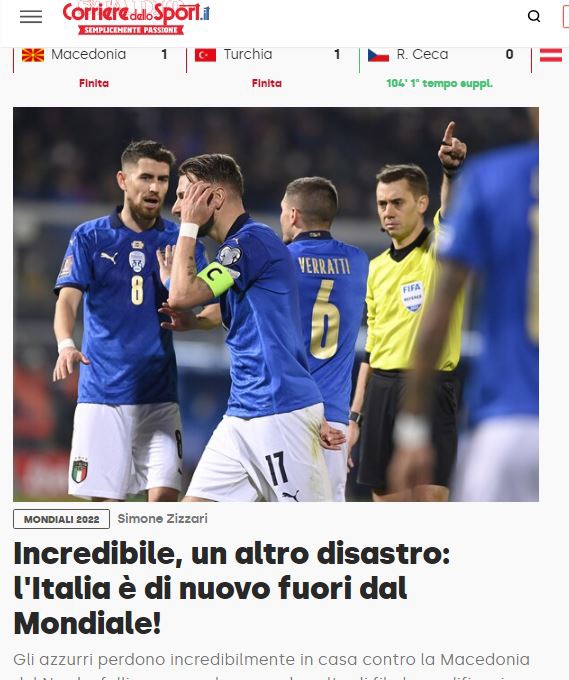
Task: Open the hamburger menu icon
Action: pos(31,17)
